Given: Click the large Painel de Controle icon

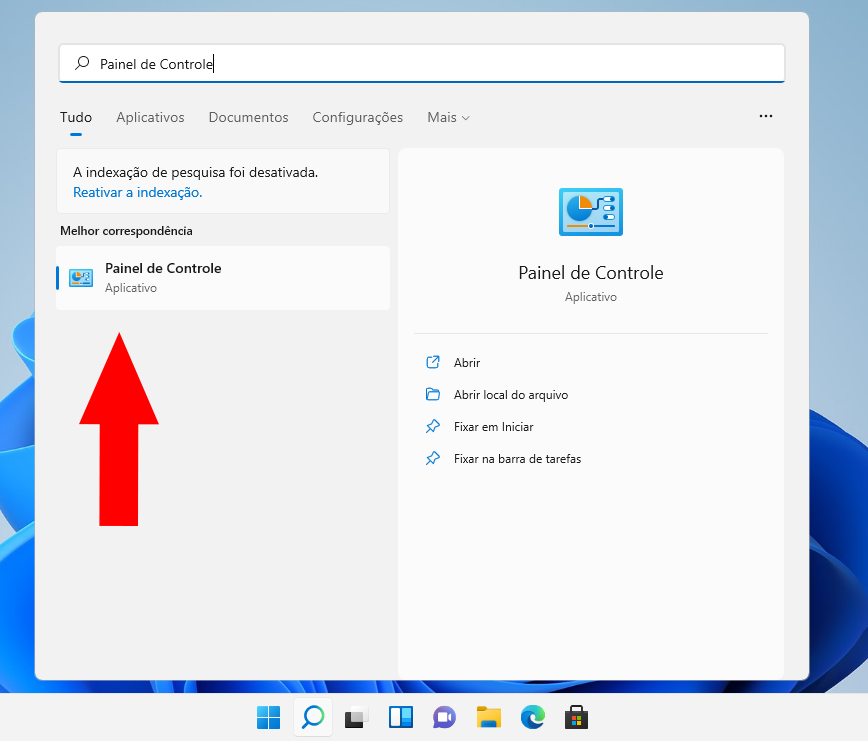Looking at the screenshot, I should coord(590,212).
